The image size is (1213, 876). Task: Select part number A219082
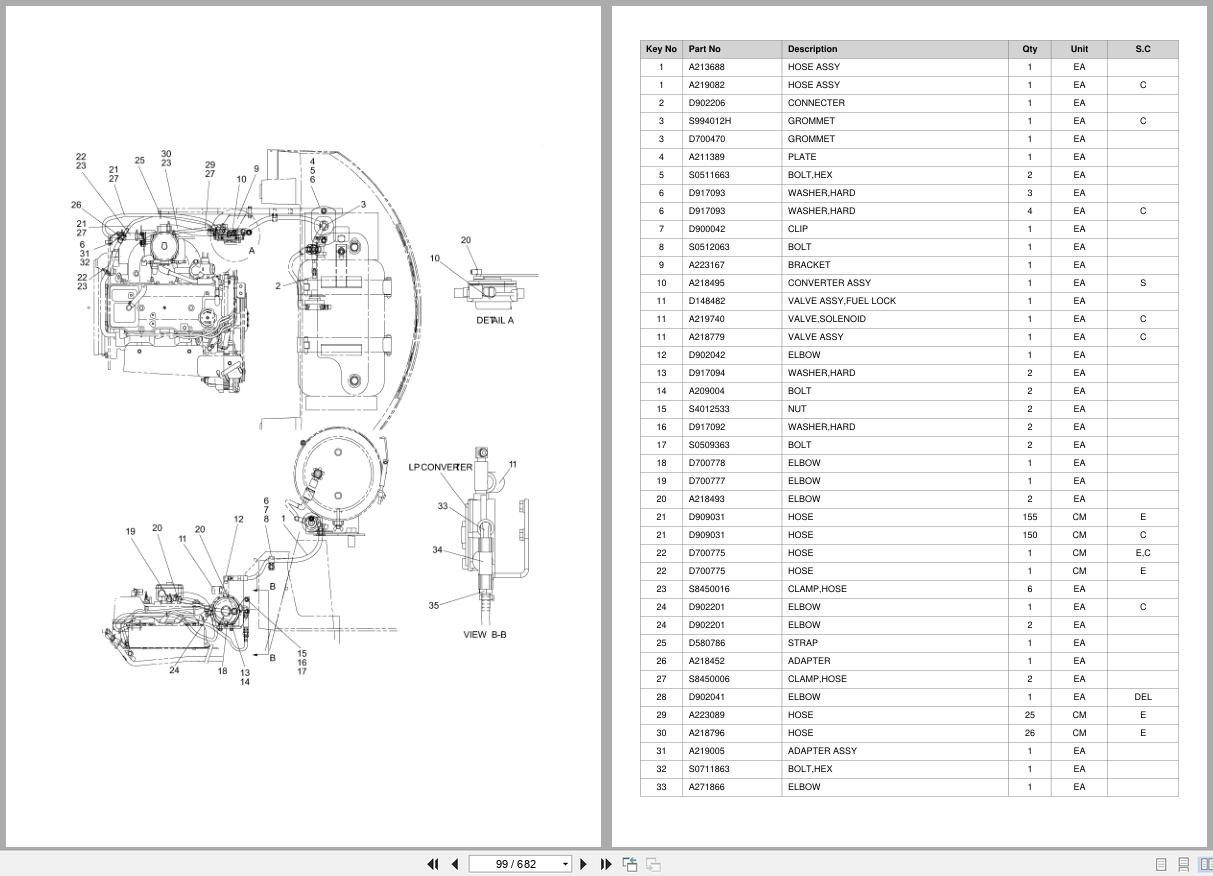coord(707,85)
